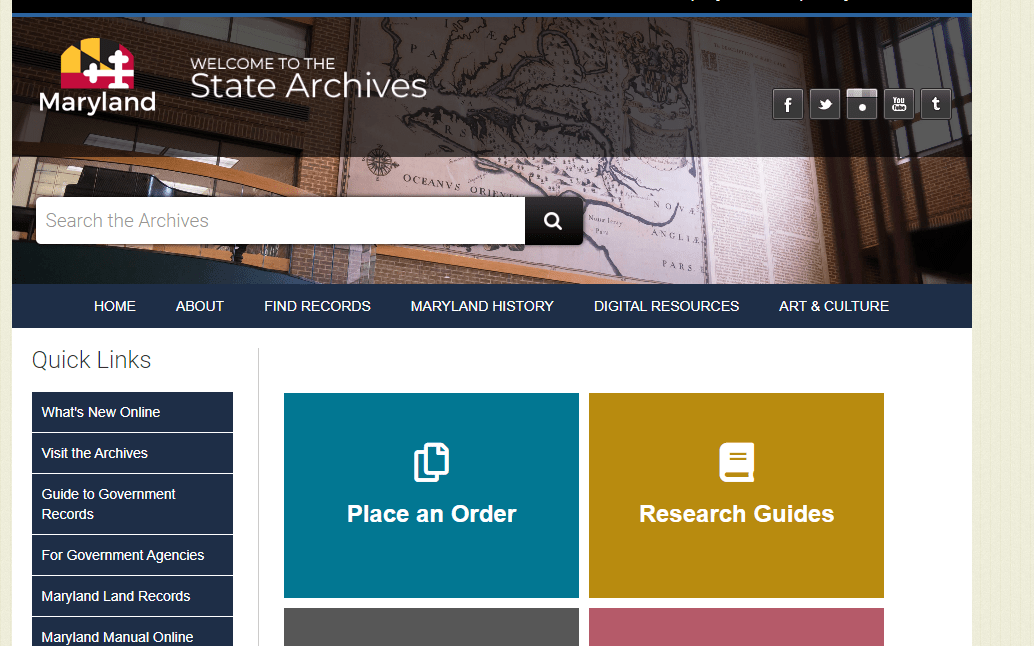Click the Maryland flag logo
The height and width of the screenshot is (646, 1034).
[98, 76]
